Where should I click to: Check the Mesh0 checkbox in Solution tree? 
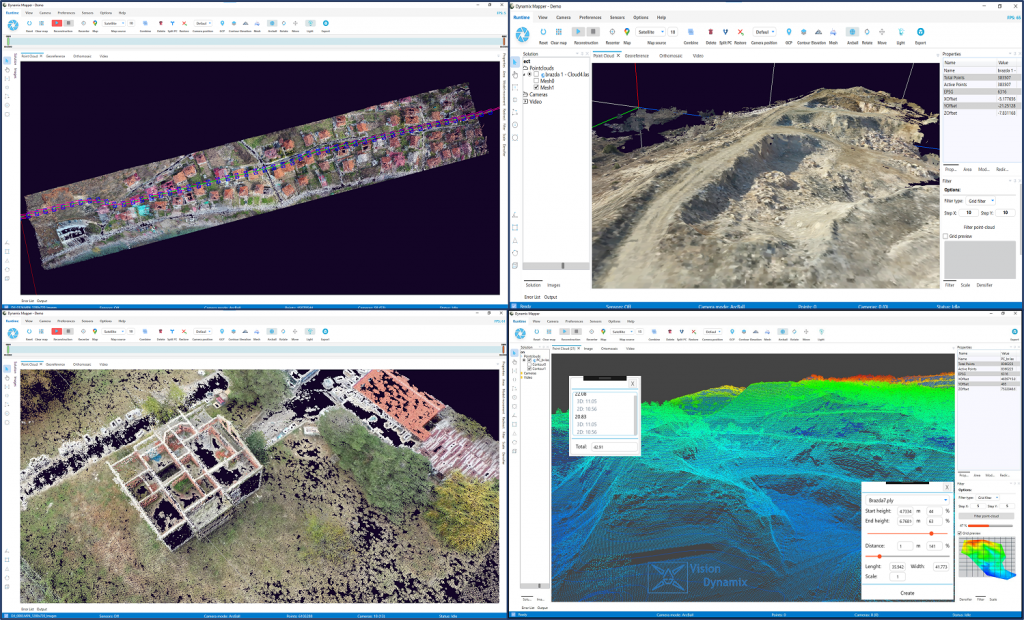pyautogui.click(x=536, y=81)
